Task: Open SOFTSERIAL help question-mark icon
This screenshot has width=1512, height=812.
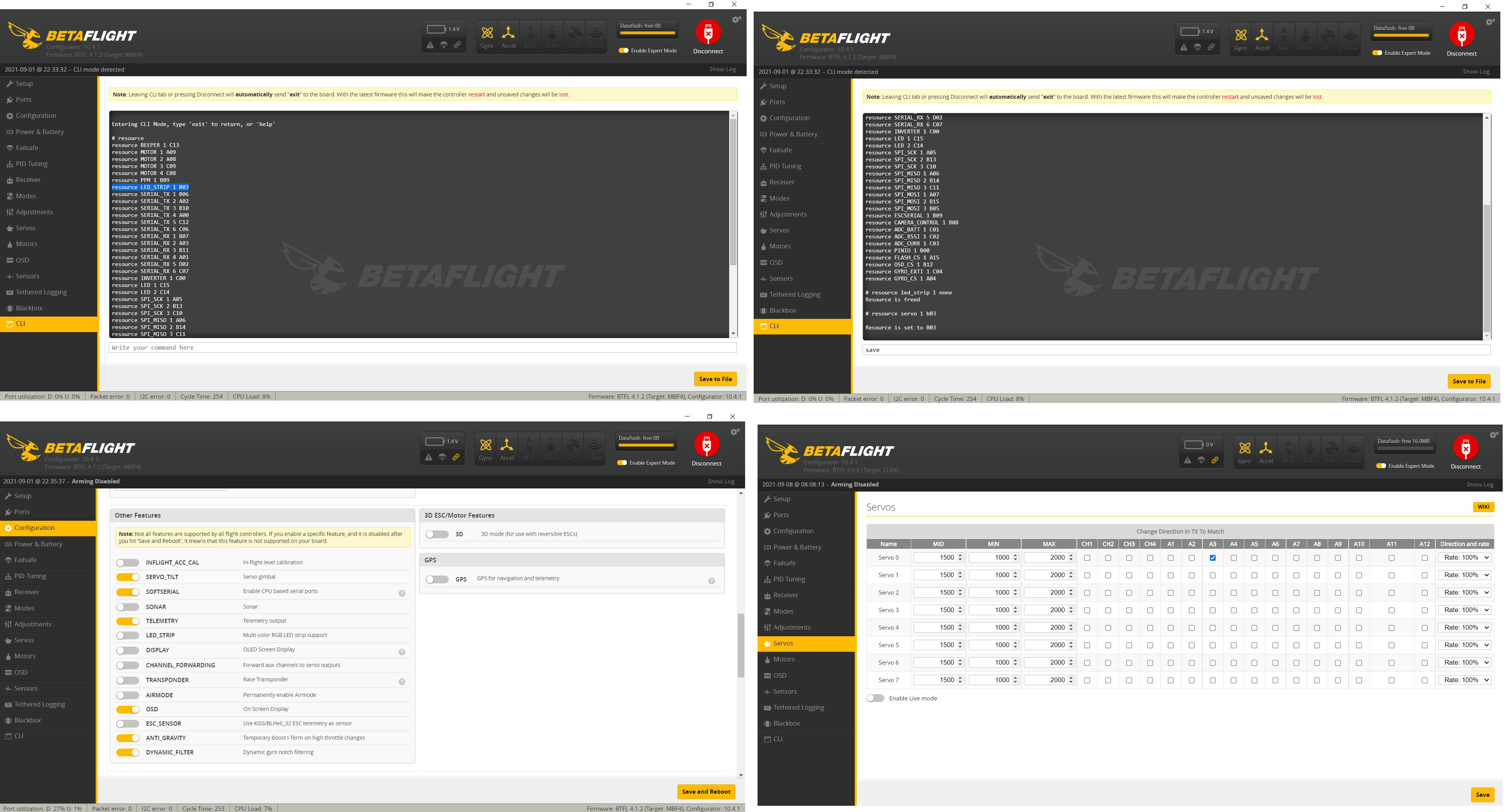Action: tap(402, 593)
